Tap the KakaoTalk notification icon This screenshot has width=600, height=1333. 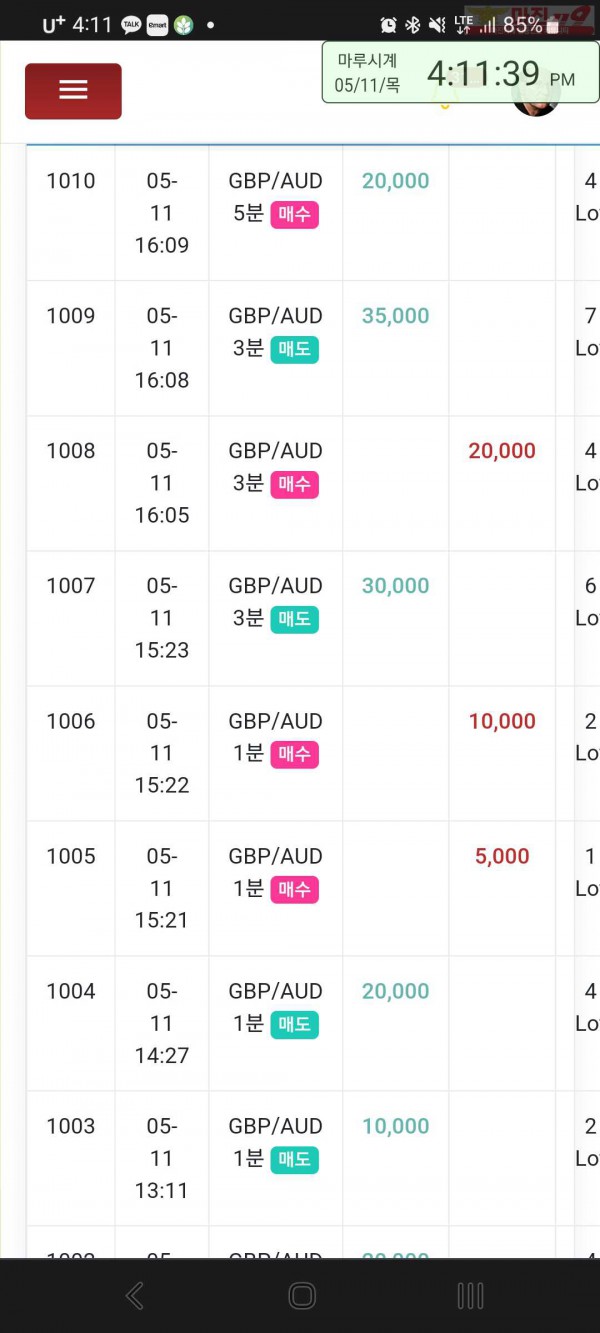131,25
